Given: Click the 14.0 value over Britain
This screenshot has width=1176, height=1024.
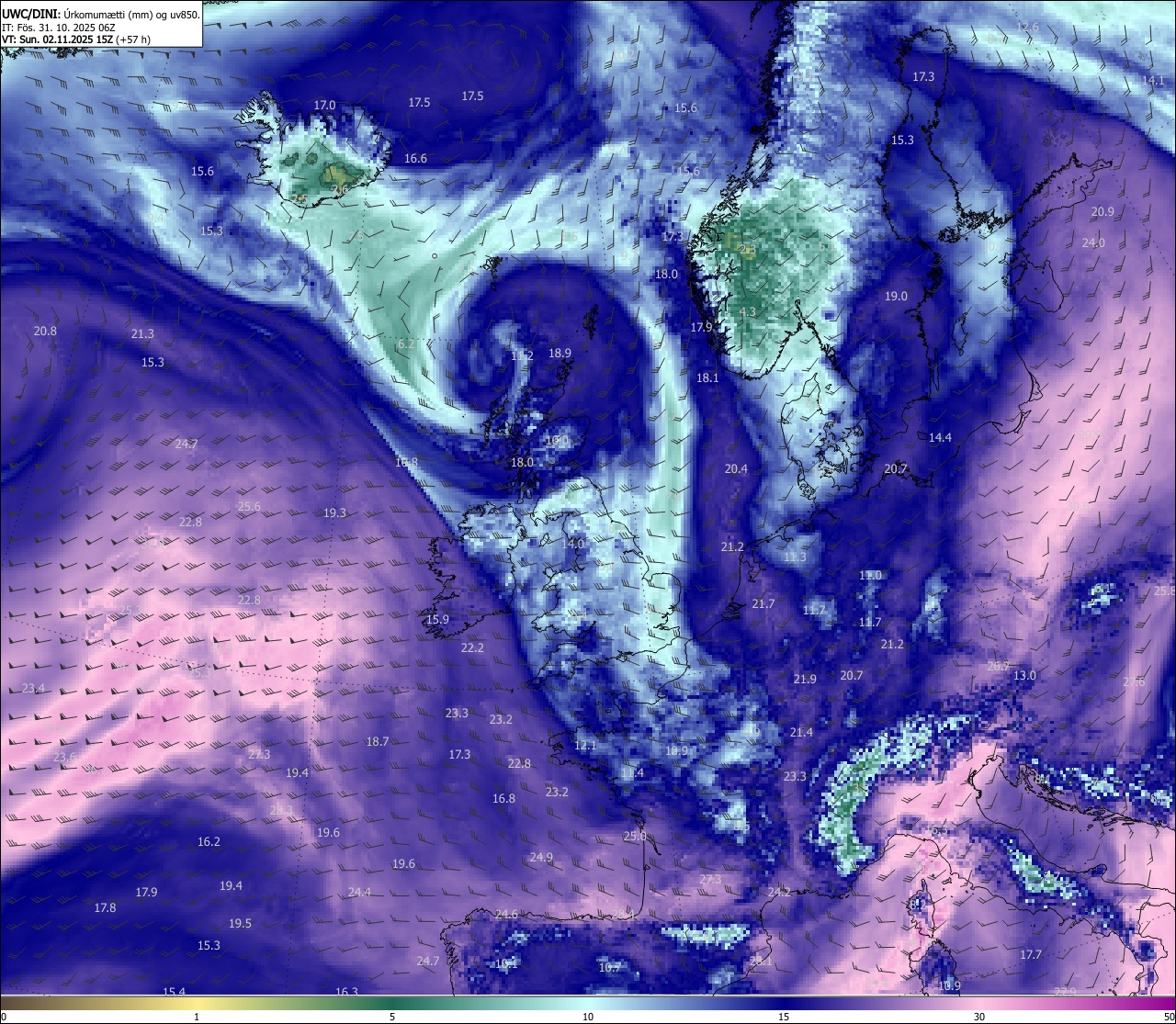Looking at the screenshot, I should coord(572,545).
